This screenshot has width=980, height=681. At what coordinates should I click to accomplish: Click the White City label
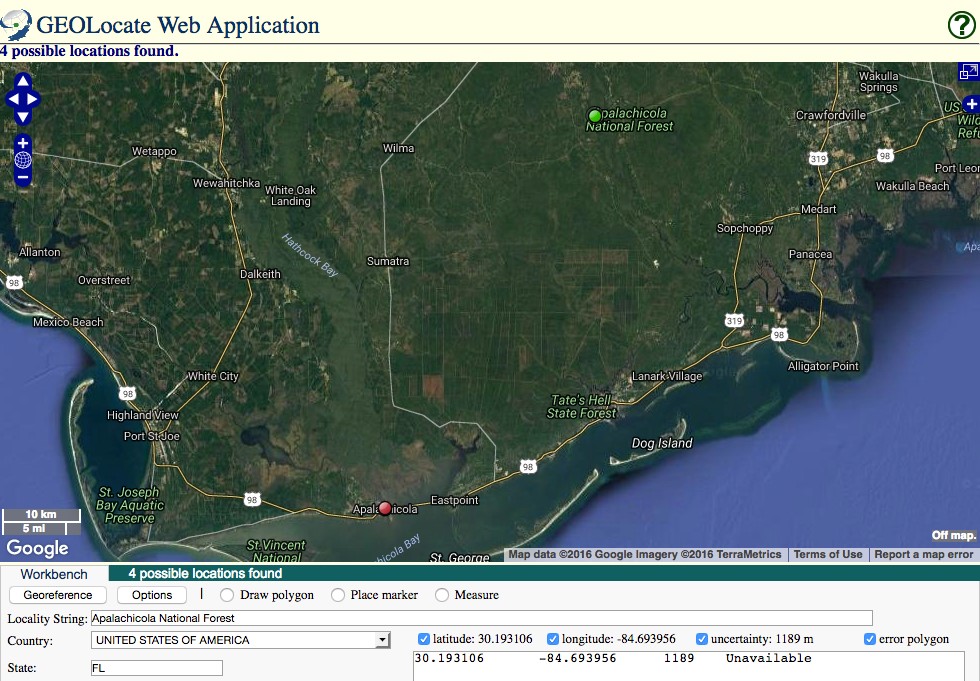[x=213, y=376]
